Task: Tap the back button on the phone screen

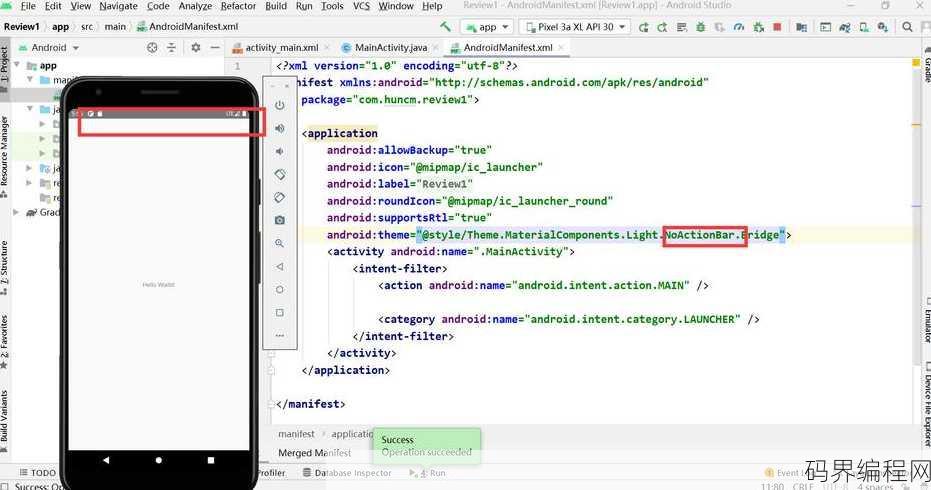Action: (x=106, y=460)
